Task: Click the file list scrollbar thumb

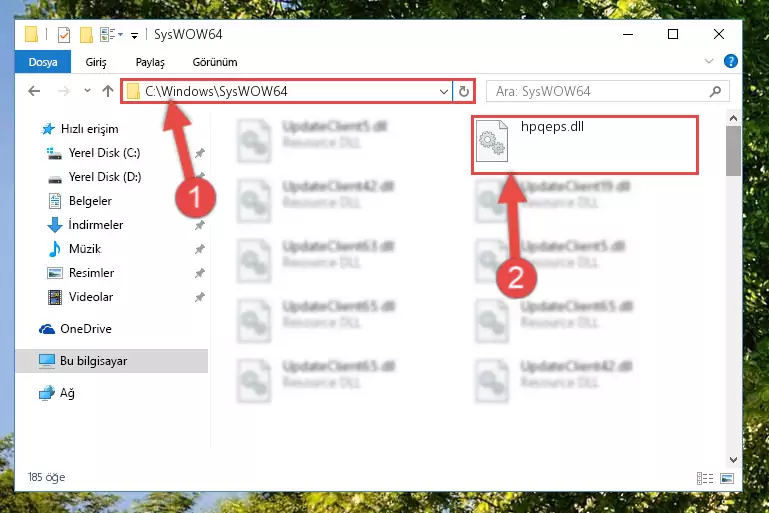Action: pyautogui.click(x=733, y=151)
